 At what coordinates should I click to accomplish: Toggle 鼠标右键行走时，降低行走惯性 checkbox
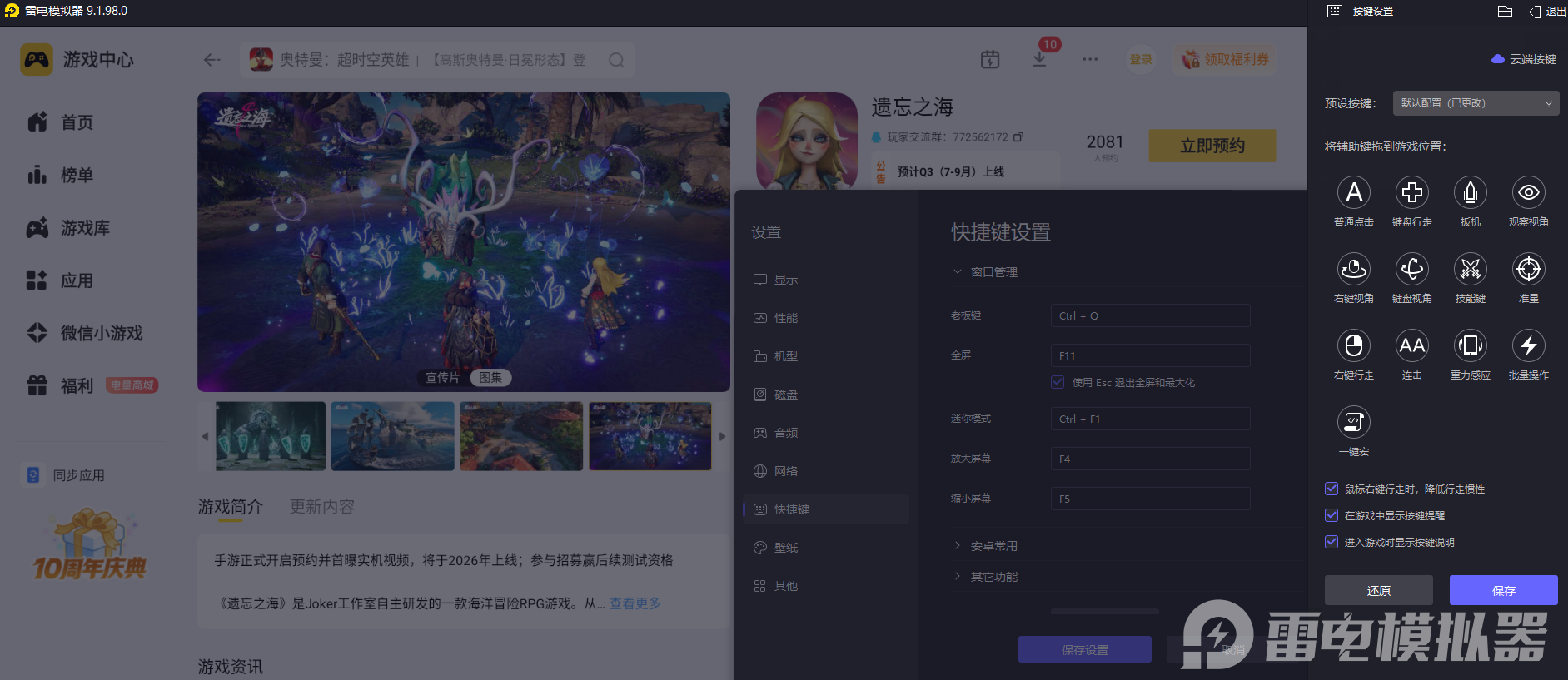click(1332, 489)
